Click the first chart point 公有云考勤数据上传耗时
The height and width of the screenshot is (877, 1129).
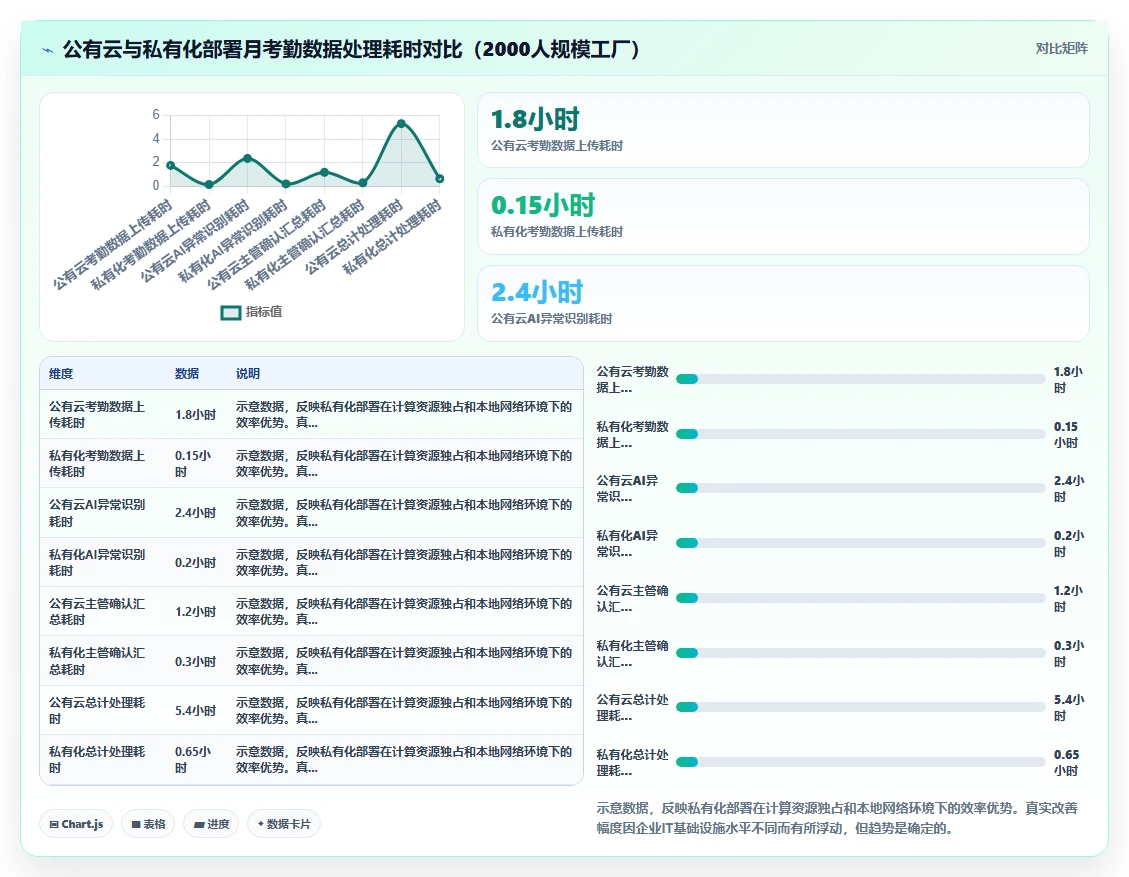tap(171, 166)
